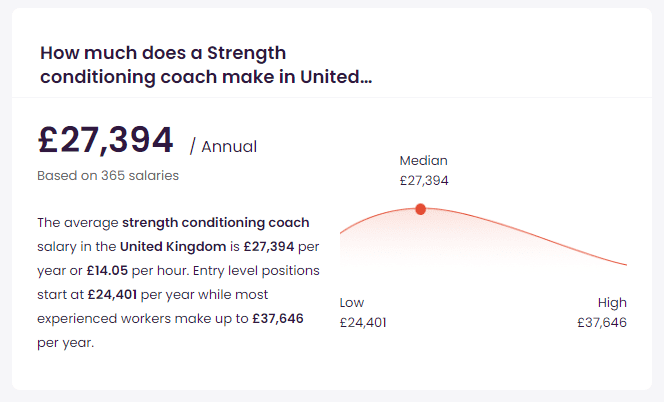This screenshot has height=402, width=664.
Task: Click the £27,394 value under the Median label
Action: [x=424, y=181]
